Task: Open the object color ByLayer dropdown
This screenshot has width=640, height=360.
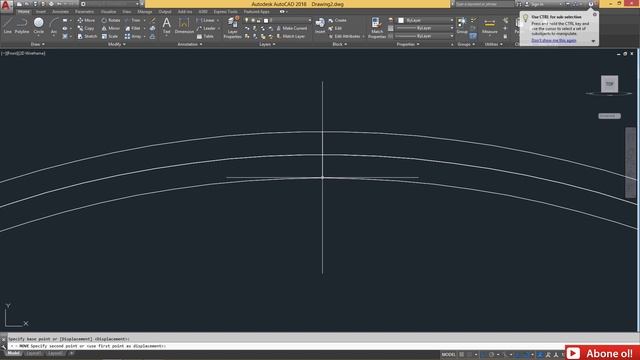Action: pyautogui.click(x=425, y=20)
